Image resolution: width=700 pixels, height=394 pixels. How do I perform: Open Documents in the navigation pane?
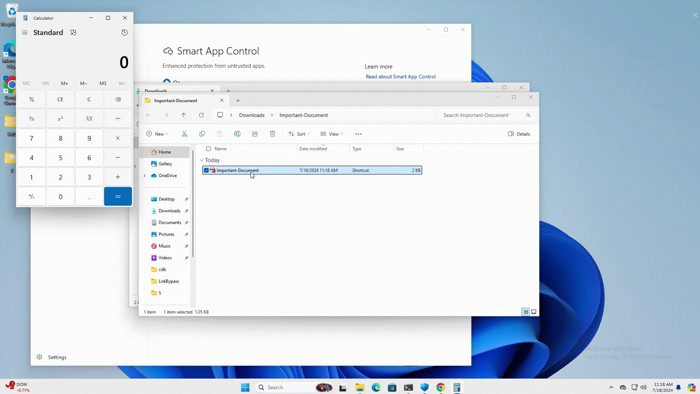coord(170,223)
